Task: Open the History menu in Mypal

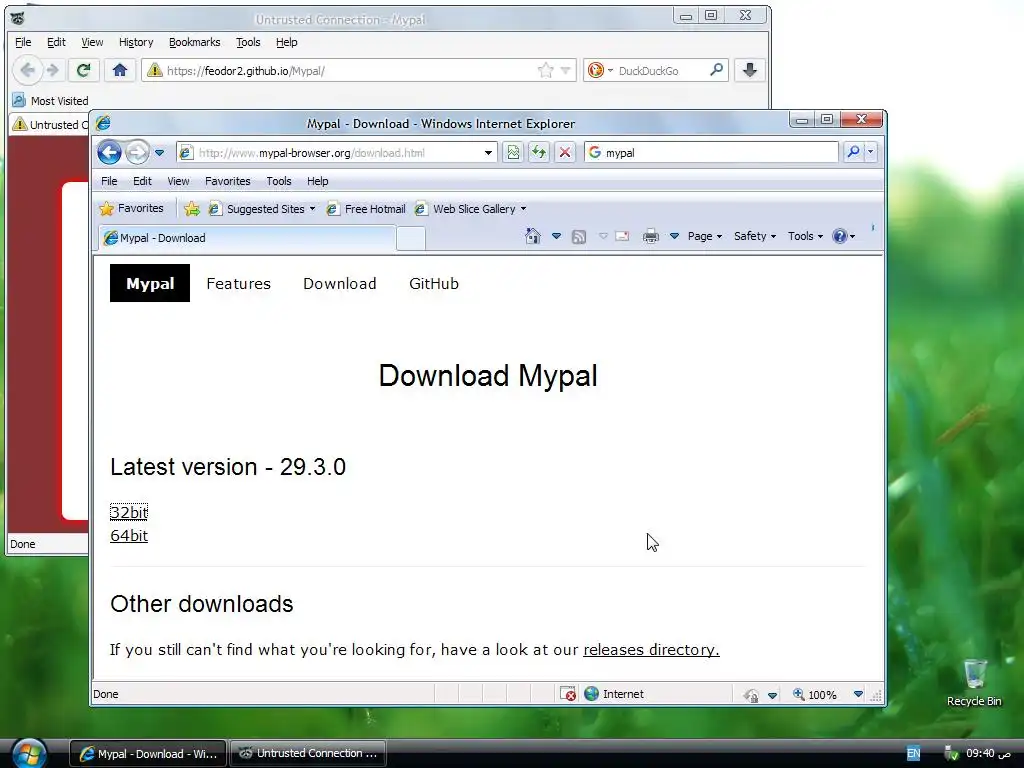Action: 136,42
